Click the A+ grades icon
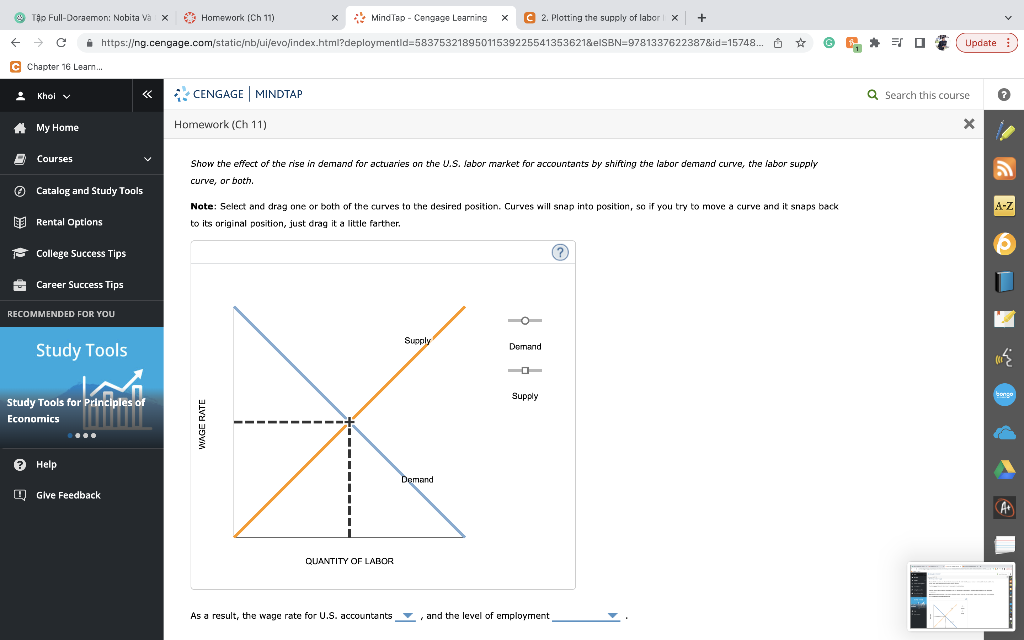The width and height of the screenshot is (1024, 640). pos(1004,507)
